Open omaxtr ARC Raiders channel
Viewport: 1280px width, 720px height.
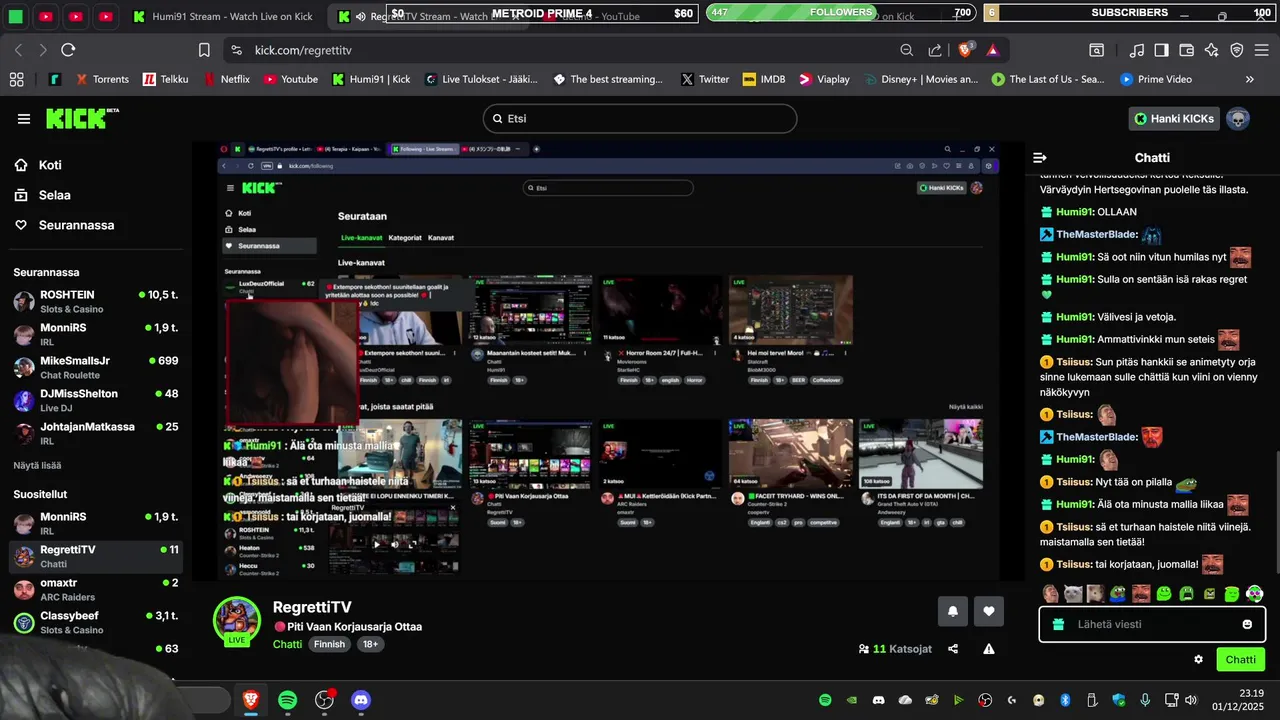[96, 589]
